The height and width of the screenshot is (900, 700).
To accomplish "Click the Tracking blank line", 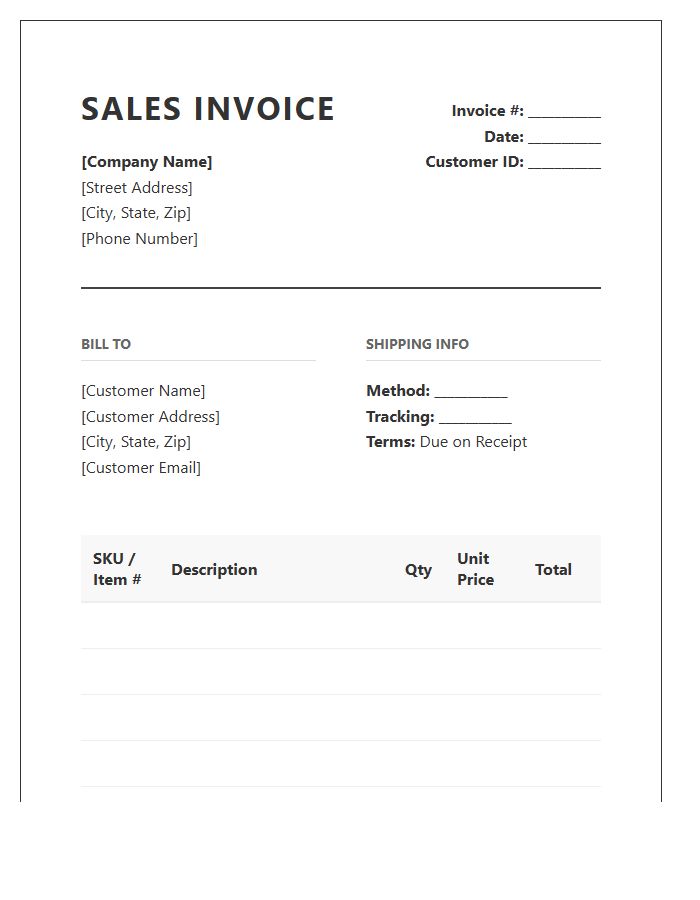I will click(x=476, y=418).
